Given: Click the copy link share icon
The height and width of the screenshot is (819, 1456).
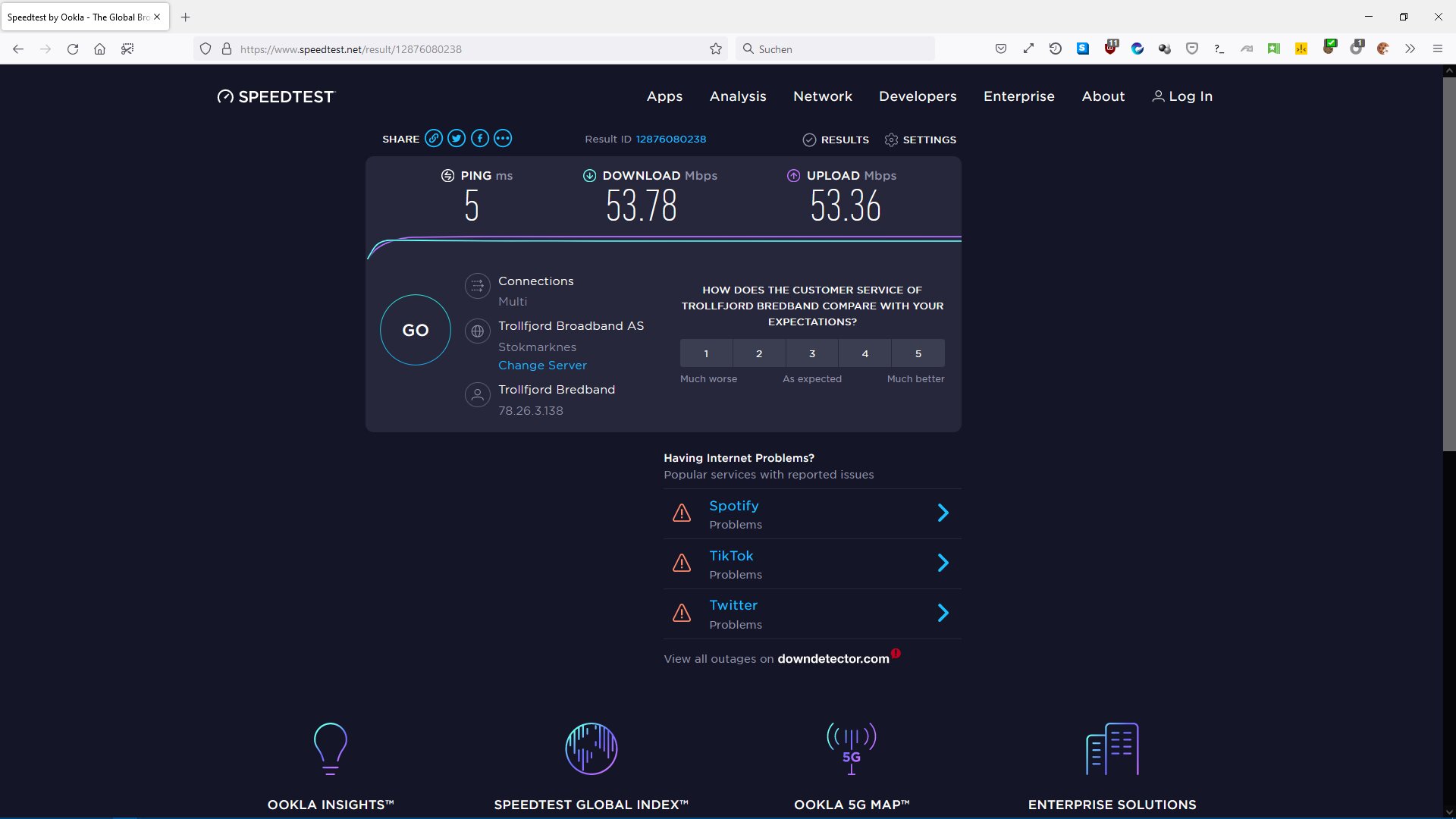Looking at the screenshot, I should click(x=434, y=139).
